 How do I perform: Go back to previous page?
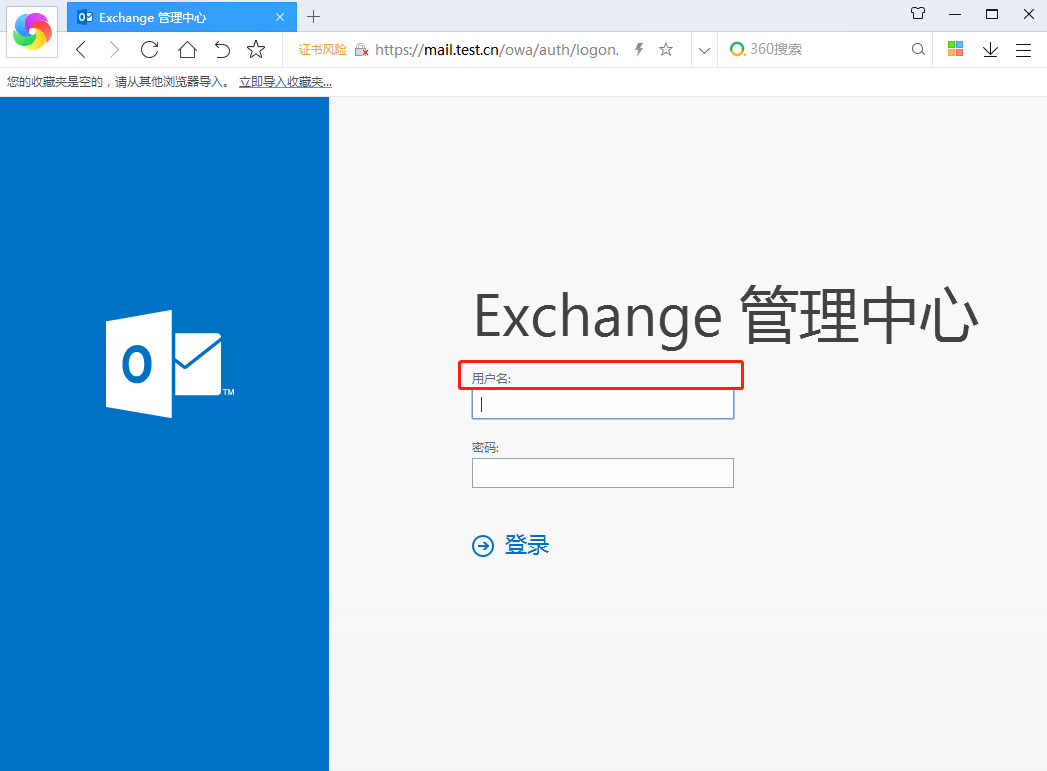tap(81, 49)
